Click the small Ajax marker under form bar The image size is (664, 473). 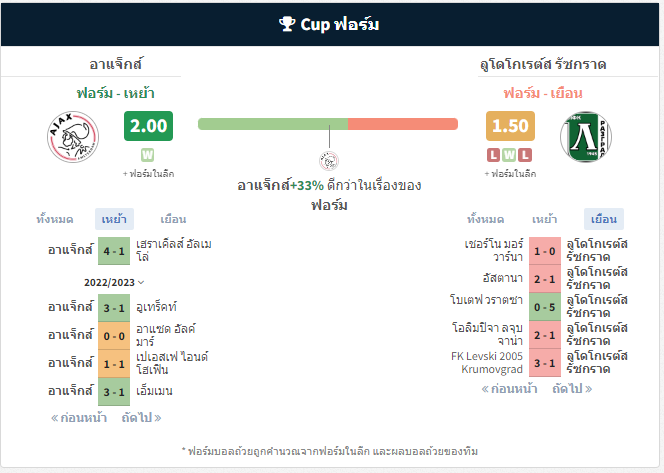point(329,161)
